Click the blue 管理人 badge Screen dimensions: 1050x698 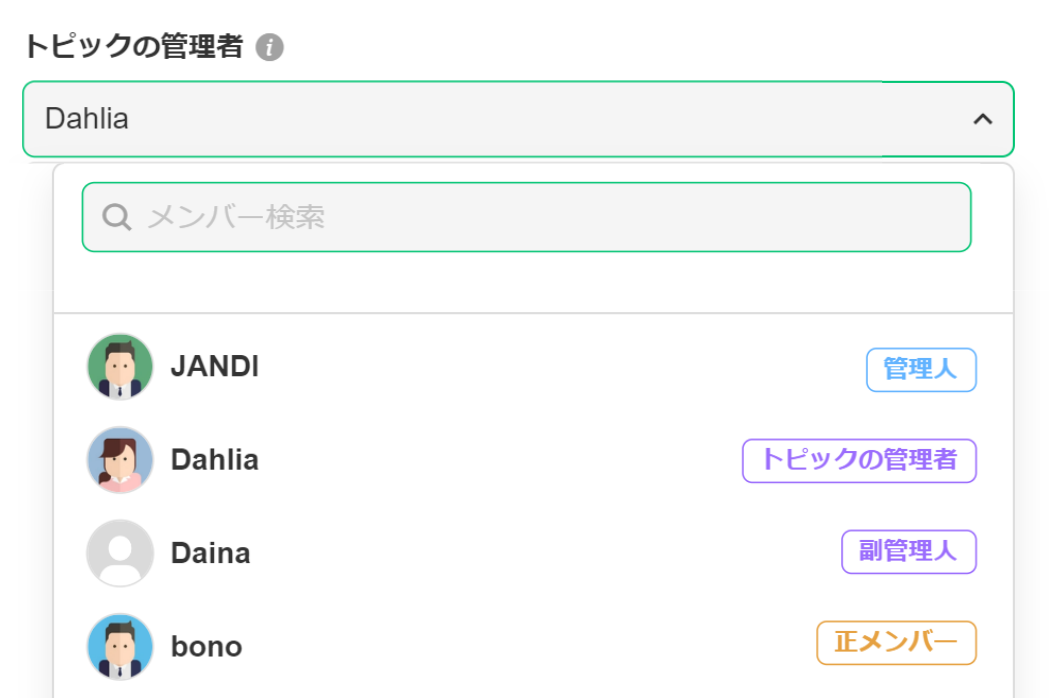click(x=921, y=370)
